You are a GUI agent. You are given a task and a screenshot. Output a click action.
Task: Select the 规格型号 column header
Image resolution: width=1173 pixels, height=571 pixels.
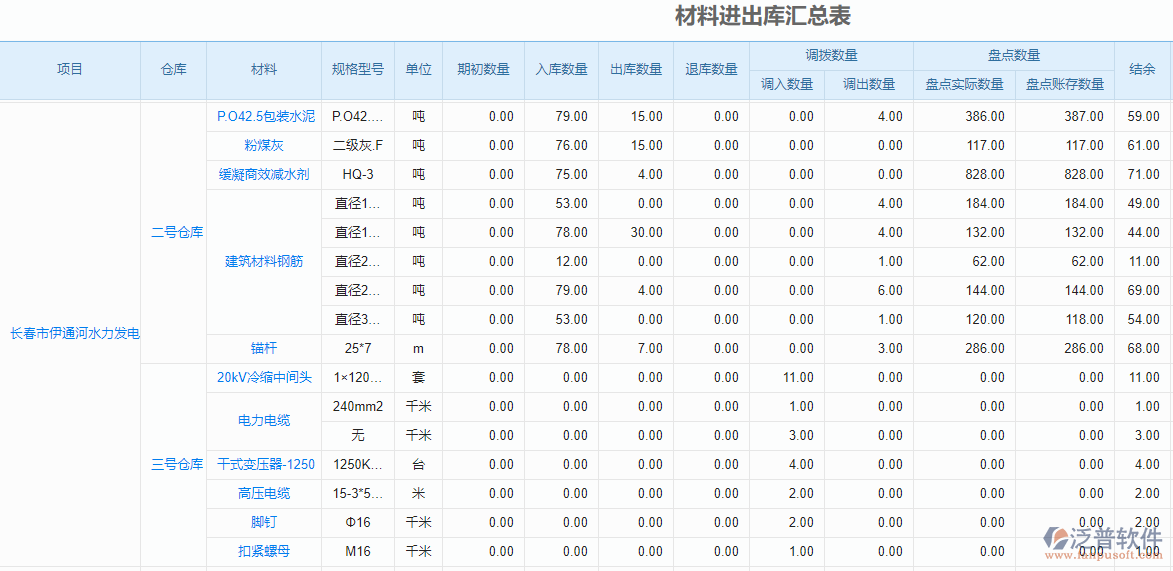tap(358, 70)
